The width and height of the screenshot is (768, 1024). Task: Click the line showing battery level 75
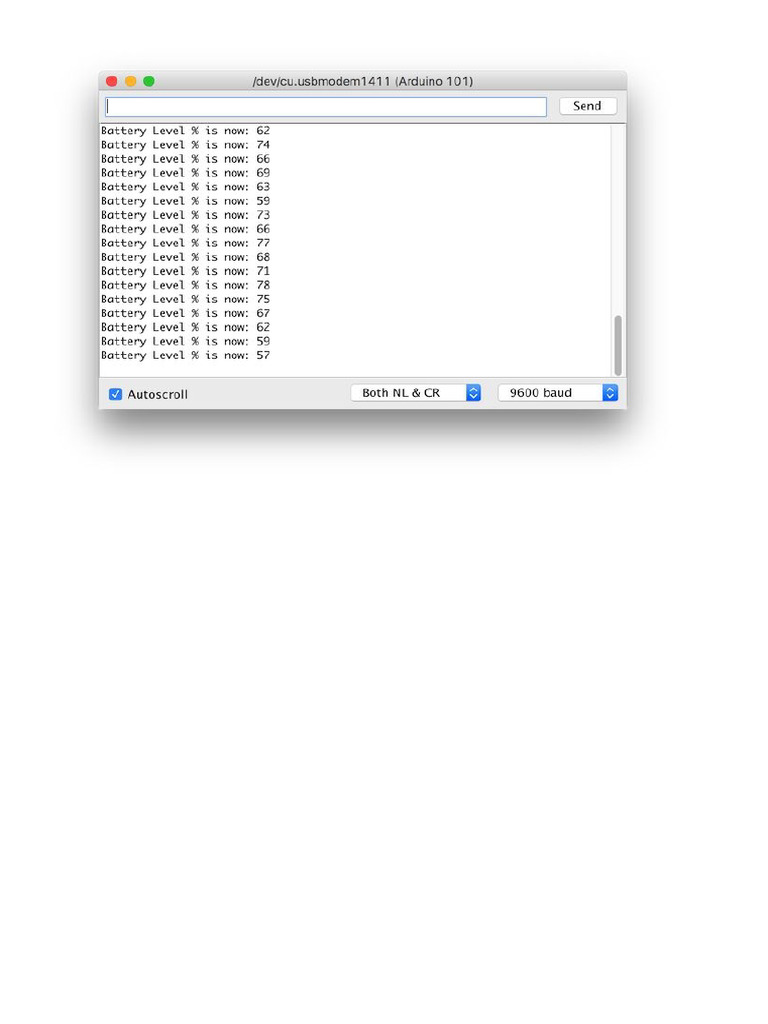pyautogui.click(x=185, y=299)
